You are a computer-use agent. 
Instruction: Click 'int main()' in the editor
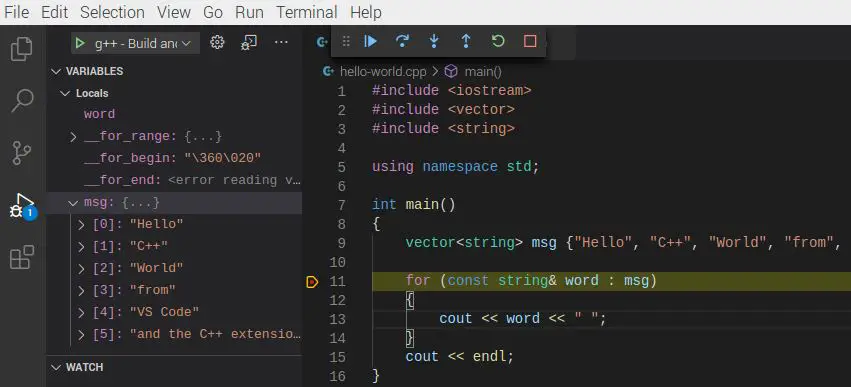tap(414, 205)
